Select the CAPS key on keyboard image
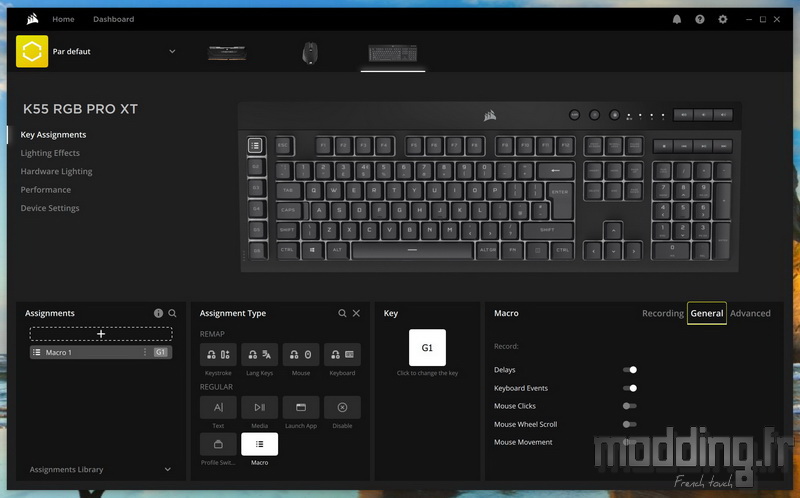This screenshot has height=498, width=800. [289, 210]
